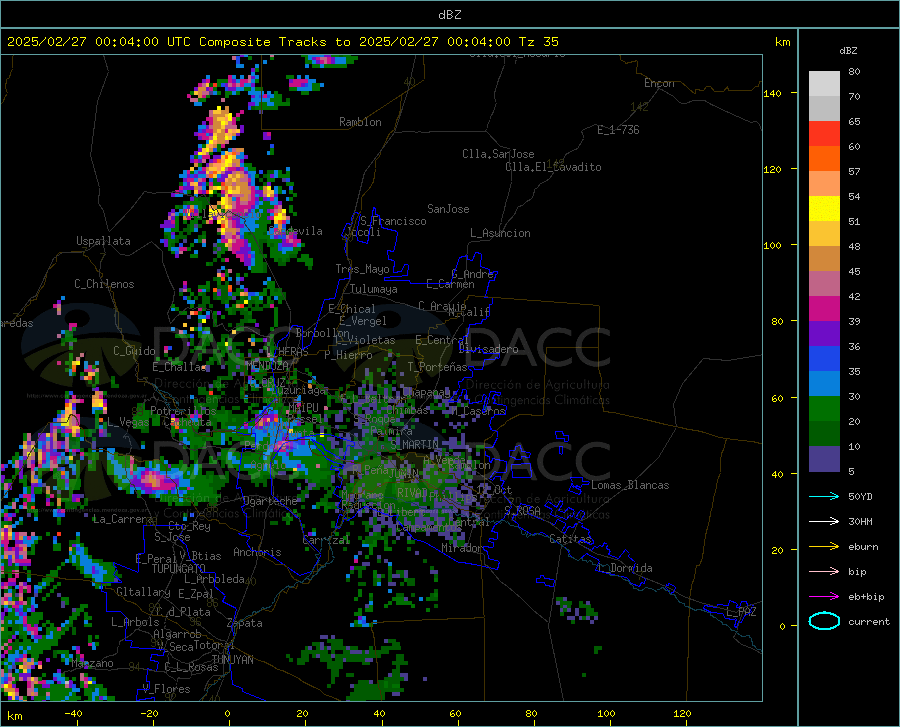Image resolution: width=900 pixels, height=727 pixels.
Task: Click the 'C_Guido' map label
Action: coord(134,351)
